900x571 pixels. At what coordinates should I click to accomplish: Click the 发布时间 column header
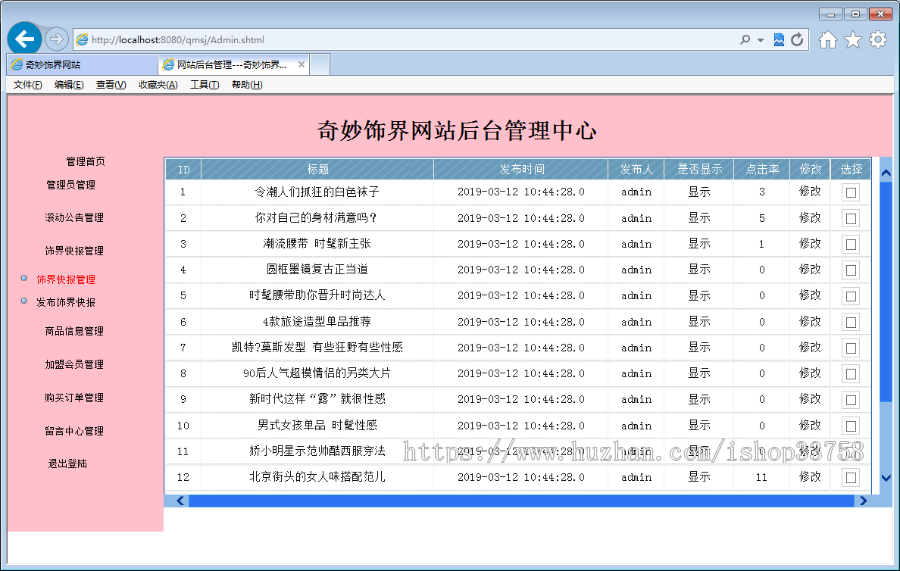point(521,169)
